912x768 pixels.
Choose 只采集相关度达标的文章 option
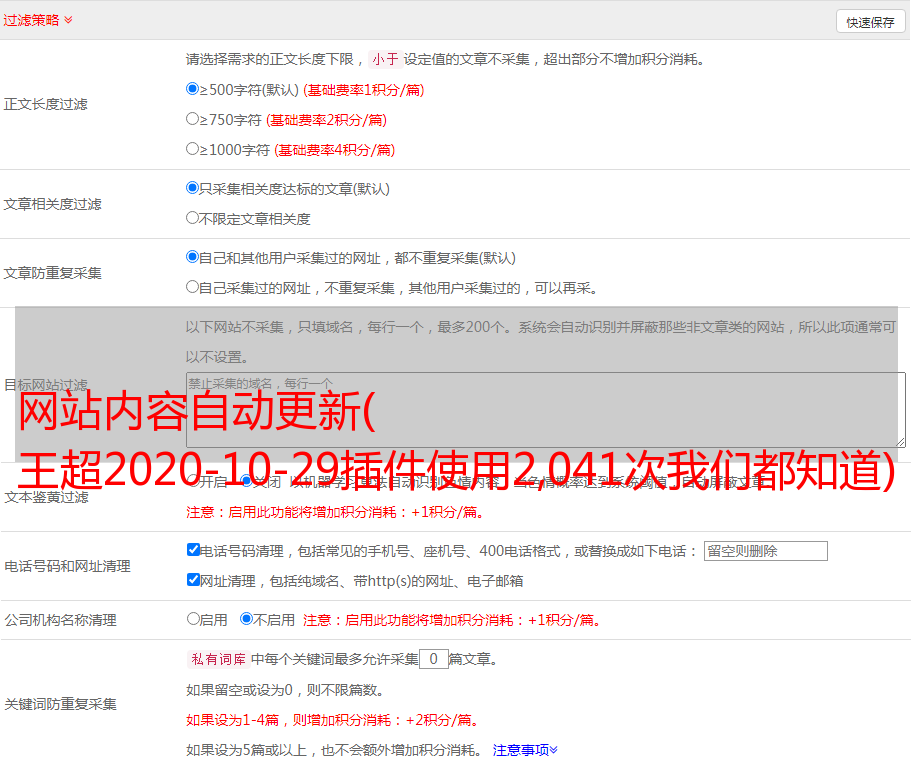tap(192, 188)
